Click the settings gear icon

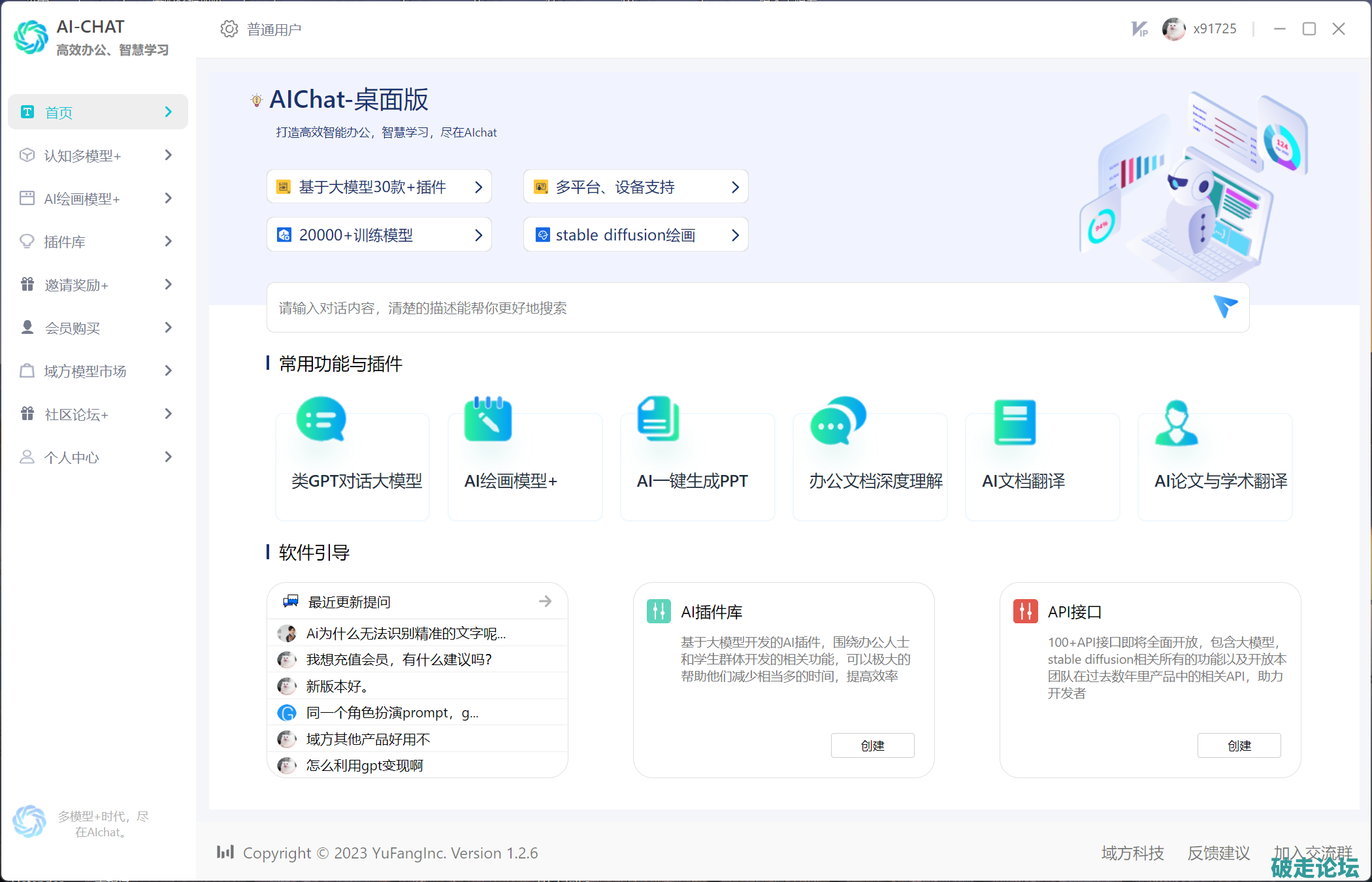point(229,29)
